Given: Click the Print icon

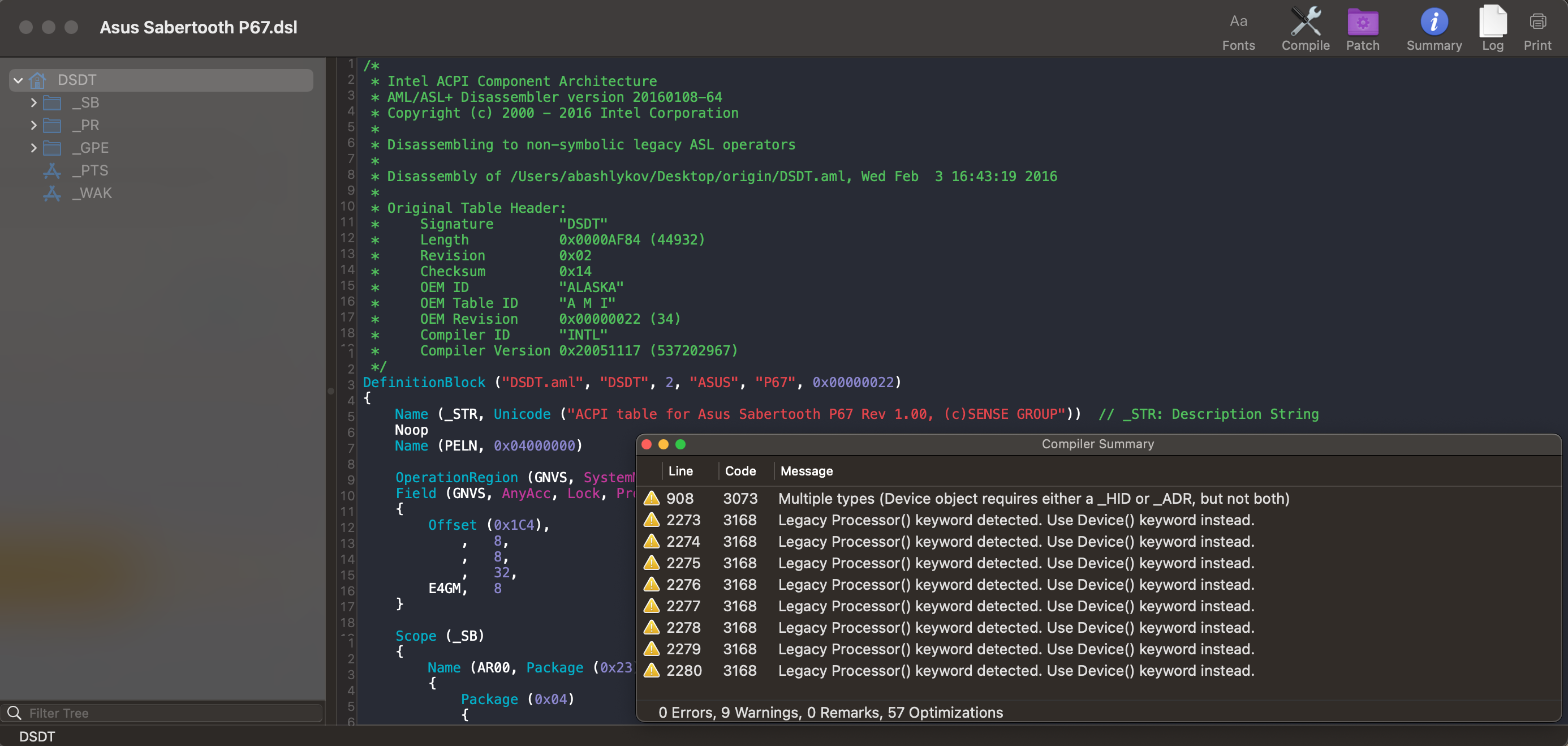Looking at the screenshot, I should [1537, 23].
